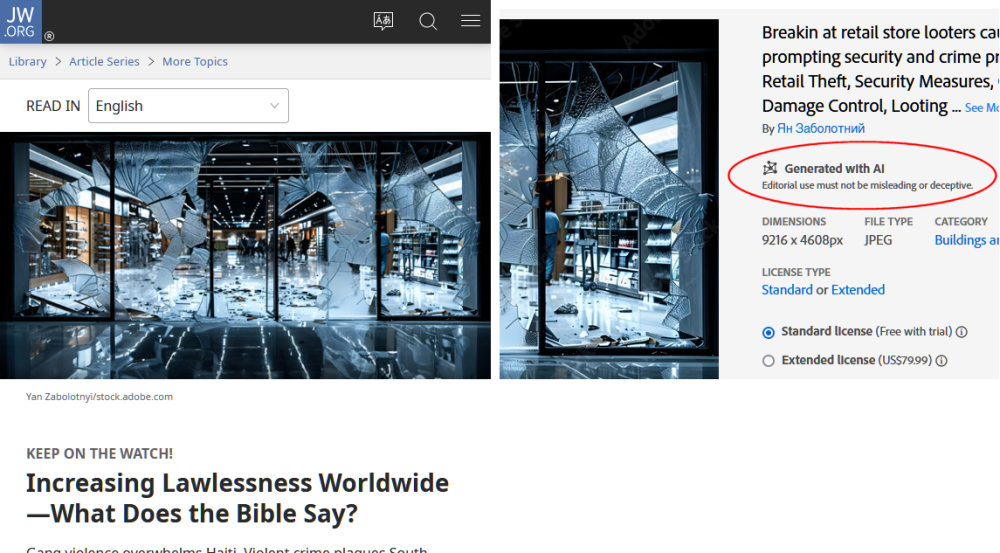The height and width of the screenshot is (553, 1000).
Task: Select the Standard license radio button
Action: click(x=768, y=332)
